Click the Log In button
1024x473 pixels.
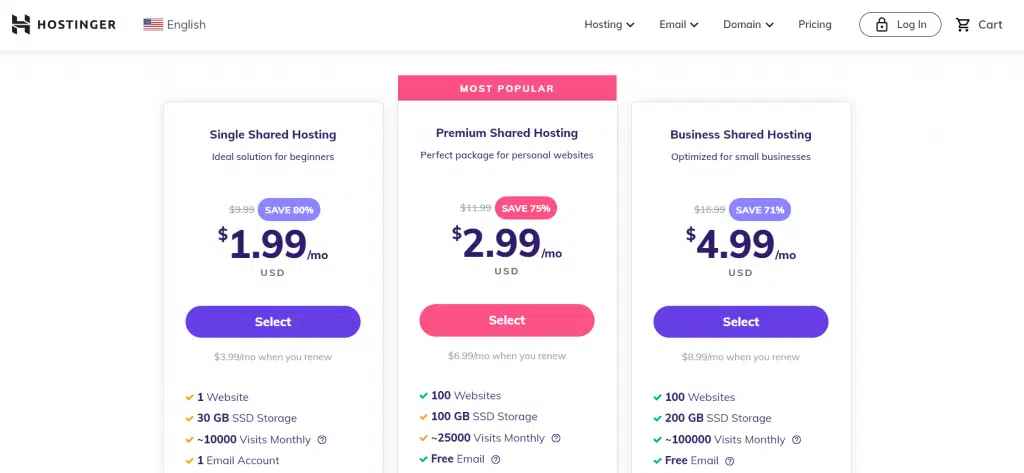point(900,25)
